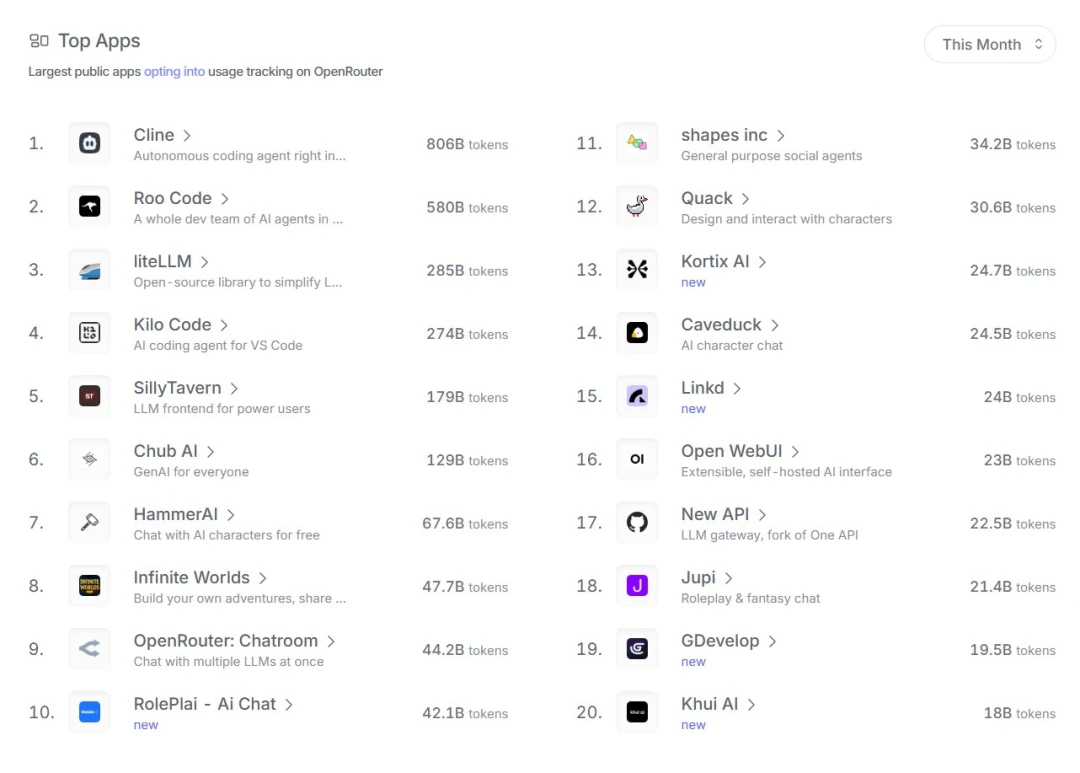The image size is (1080, 773).
Task: Select the Open WebUI icon
Action: [637, 459]
